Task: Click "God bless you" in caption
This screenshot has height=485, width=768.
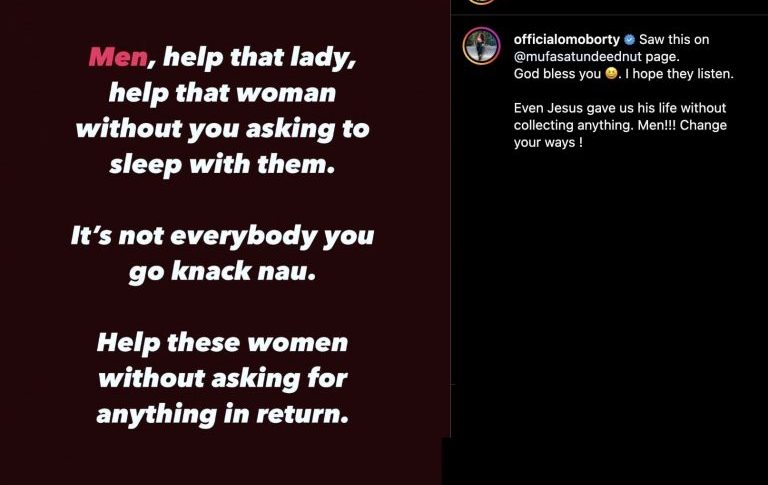Action: tap(557, 74)
